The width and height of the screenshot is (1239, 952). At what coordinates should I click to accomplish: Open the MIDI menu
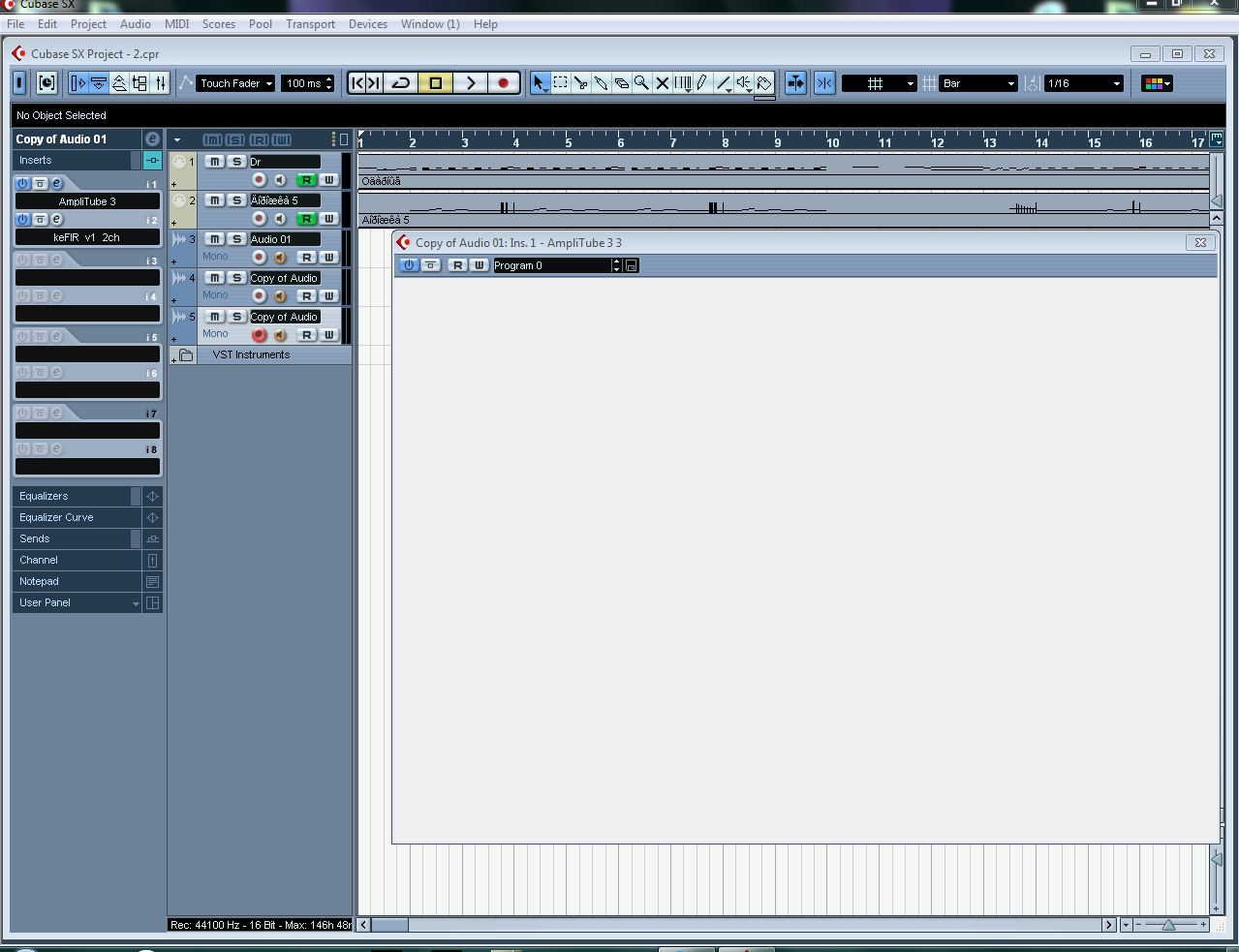click(176, 24)
